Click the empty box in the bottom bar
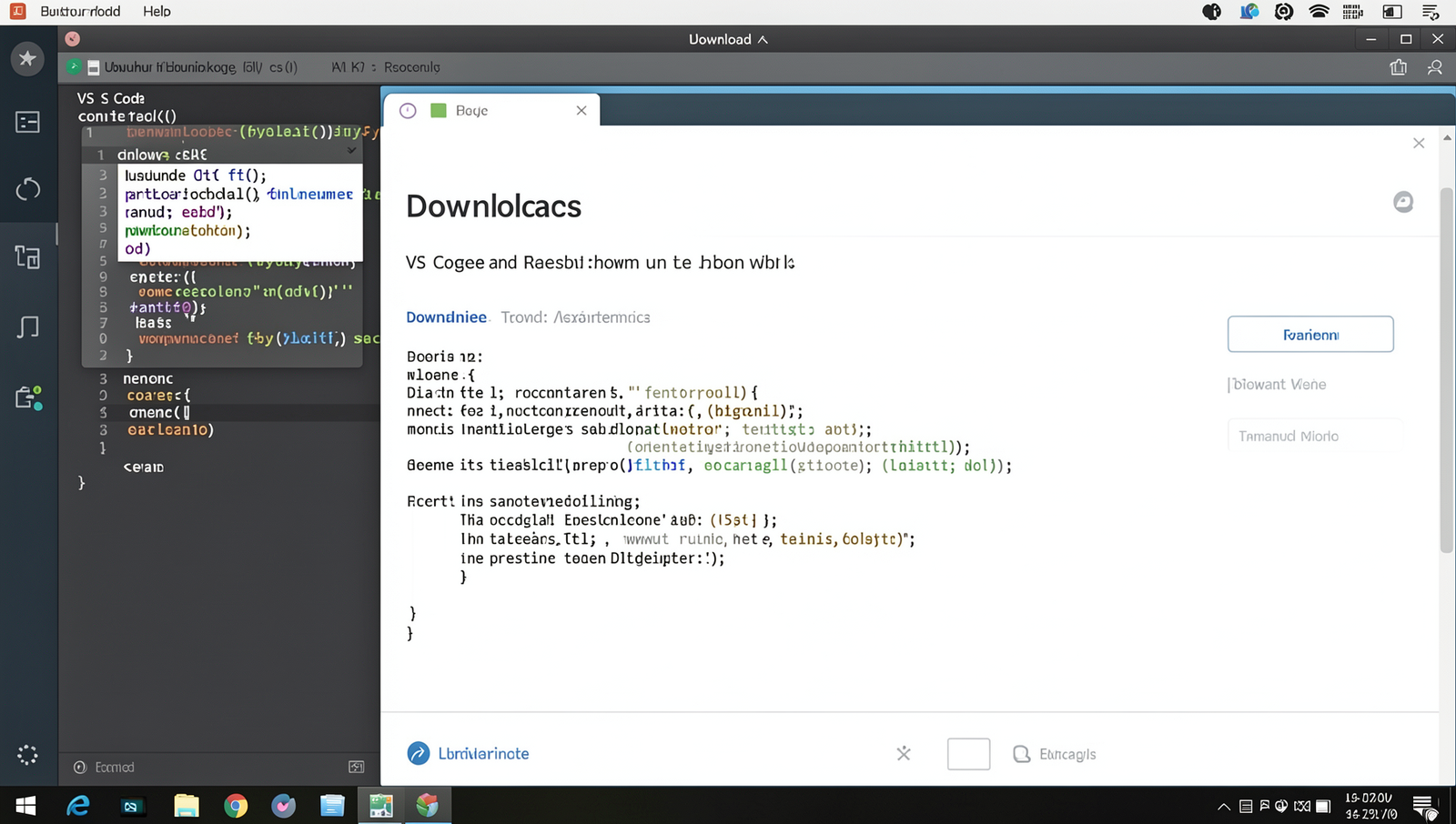Screen dimensions: 1456x824 pyautogui.click(x=968, y=754)
